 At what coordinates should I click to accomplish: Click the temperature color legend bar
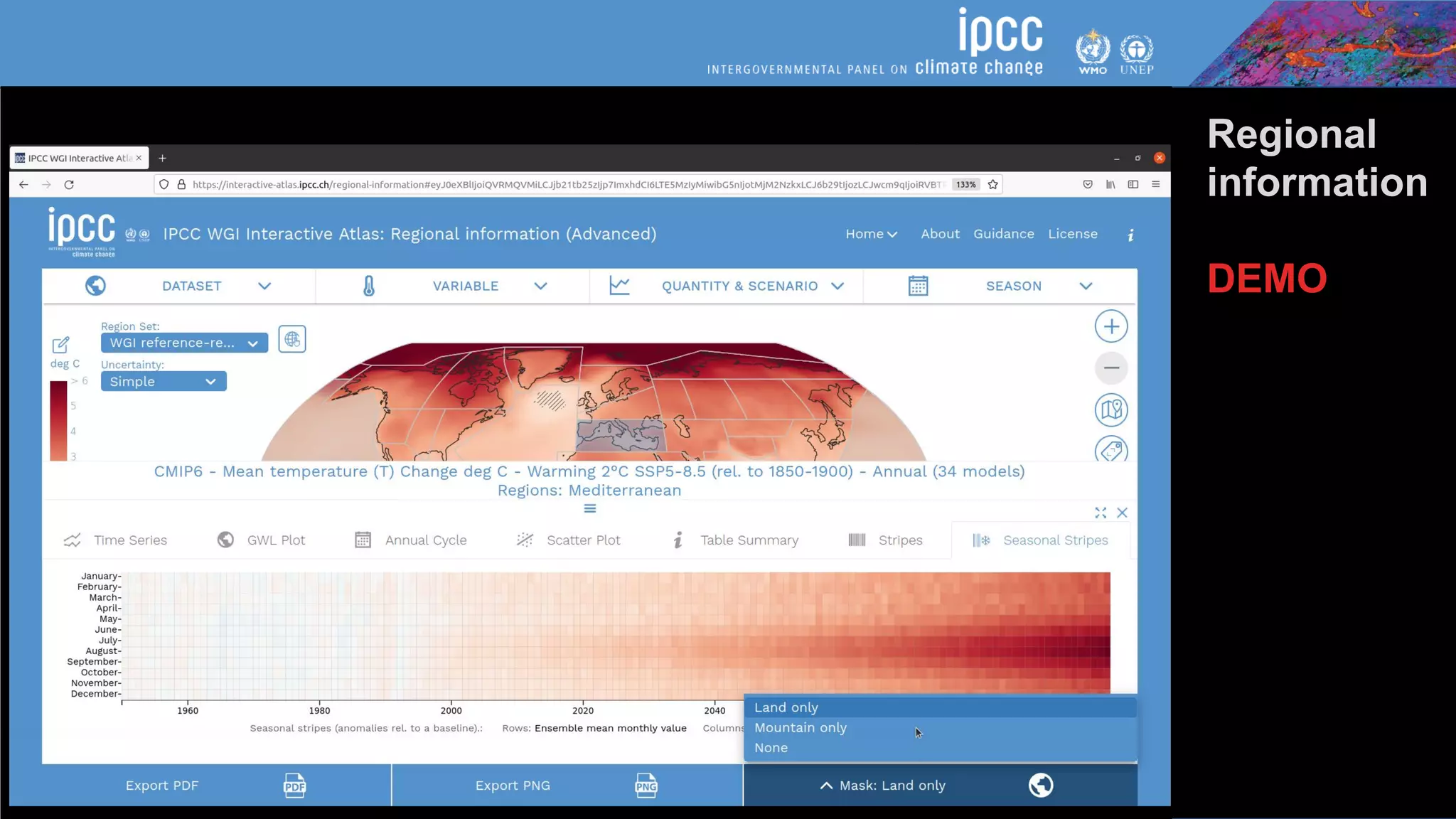point(58,421)
